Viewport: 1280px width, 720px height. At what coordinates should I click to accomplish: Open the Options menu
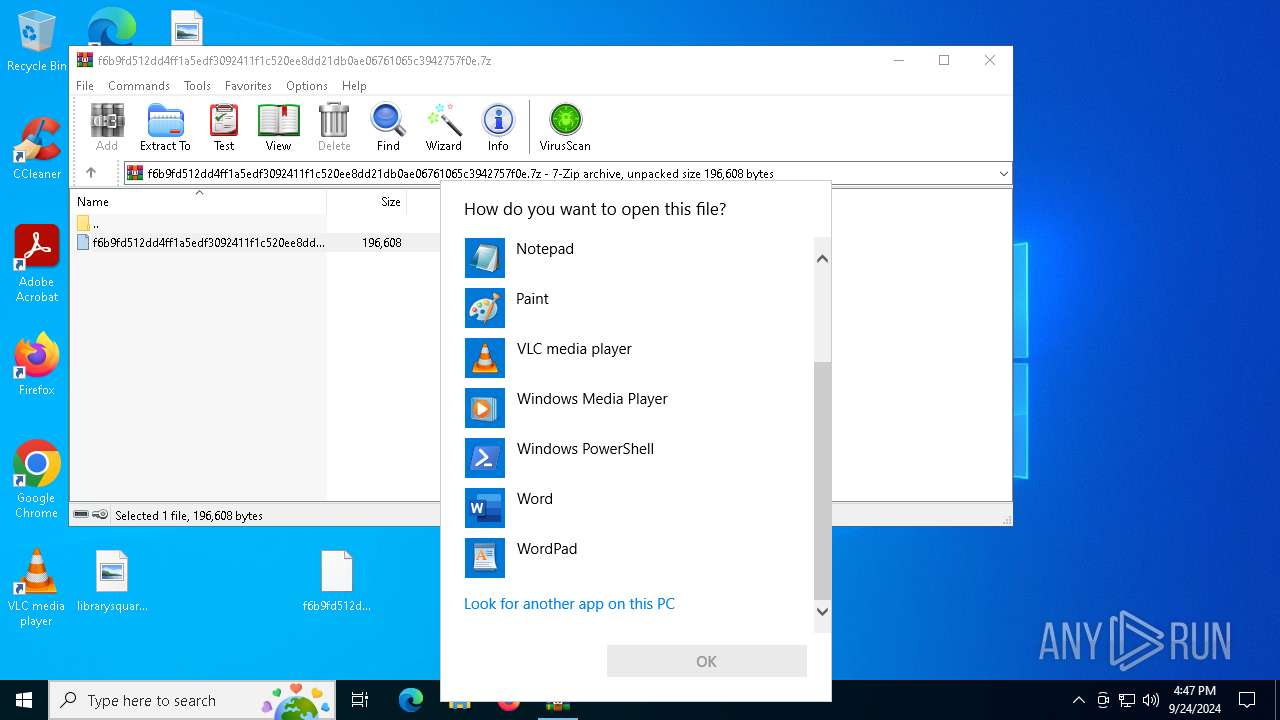click(x=307, y=86)
